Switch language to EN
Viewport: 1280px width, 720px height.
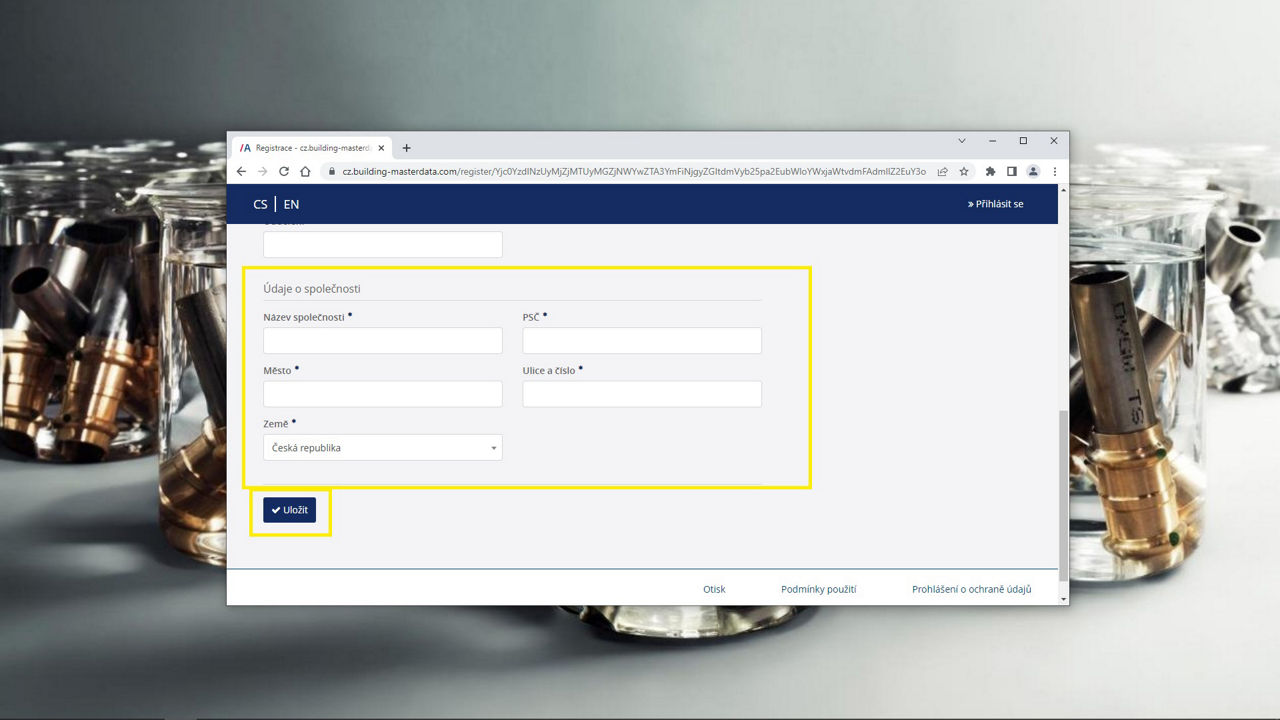(x=291, y=204)
